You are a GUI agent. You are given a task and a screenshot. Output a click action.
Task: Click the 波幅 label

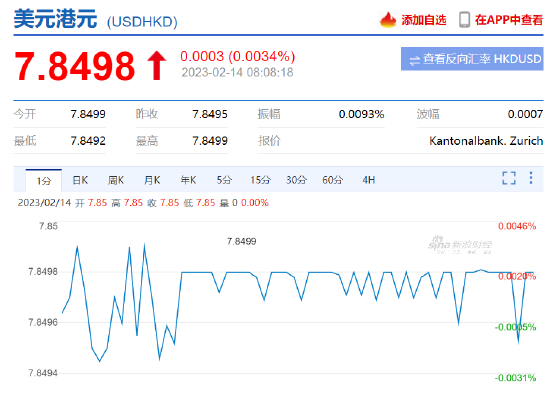(x=428, y=114)
